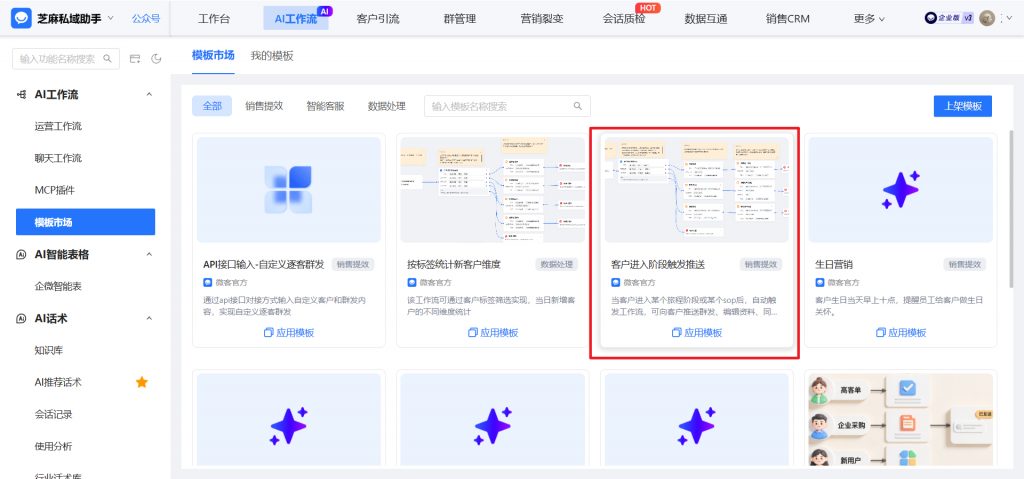Open the 销售CRM menu

(788, 19)
